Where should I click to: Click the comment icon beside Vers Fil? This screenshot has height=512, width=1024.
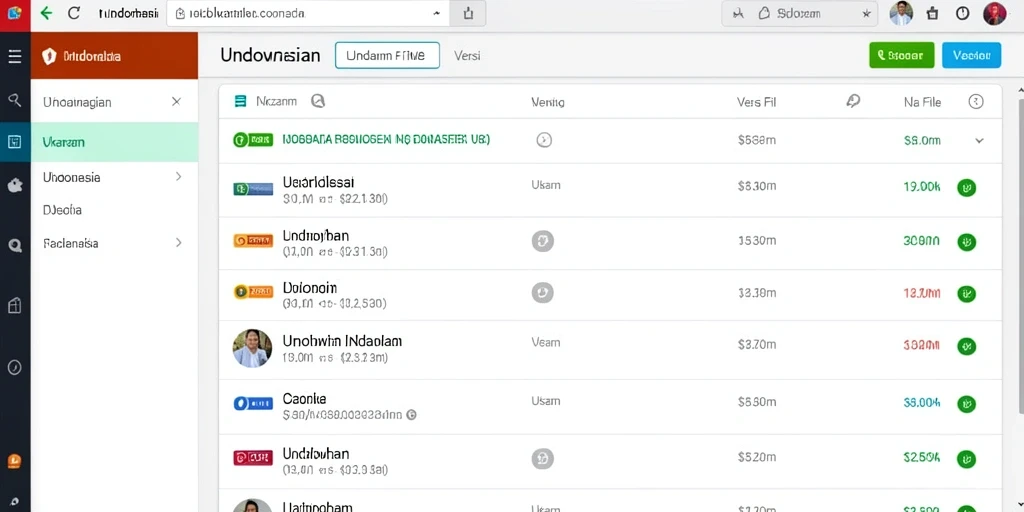click(x=853, y=101)
